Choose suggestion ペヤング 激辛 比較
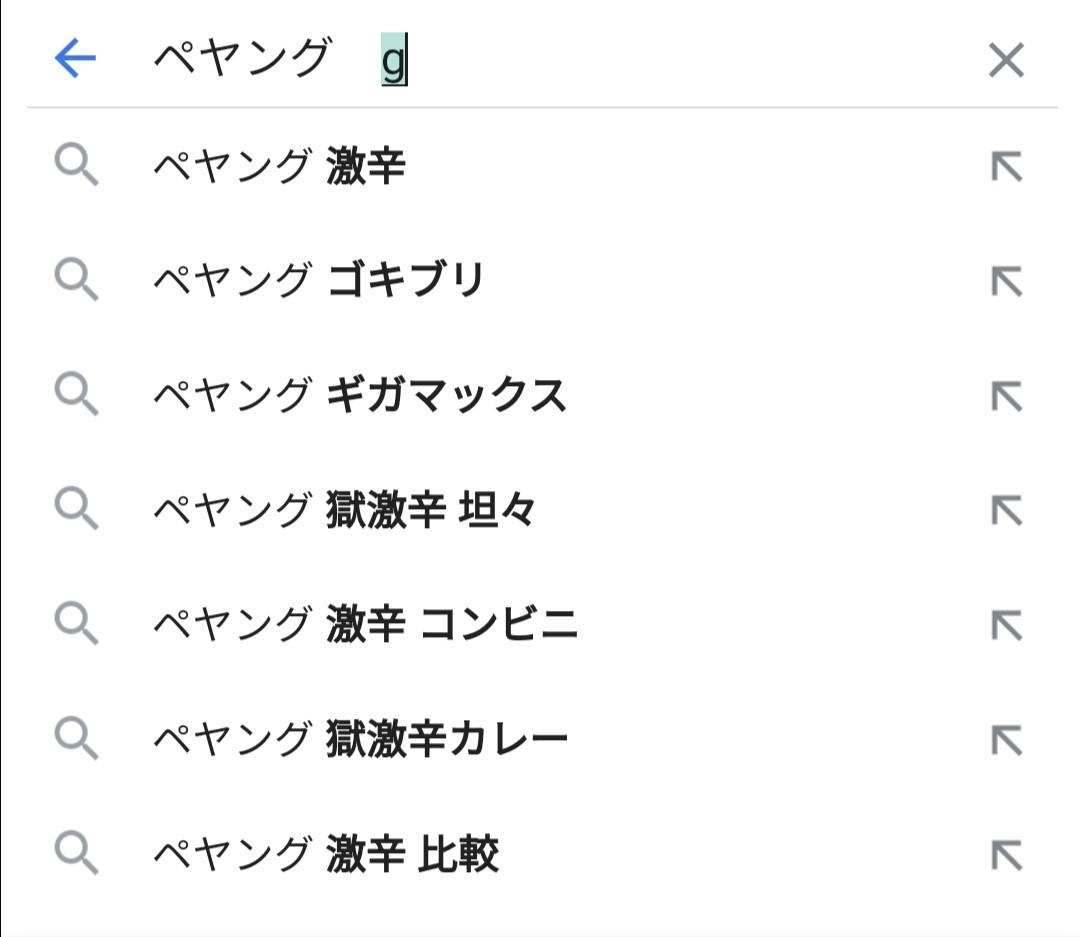 point(326,855)
